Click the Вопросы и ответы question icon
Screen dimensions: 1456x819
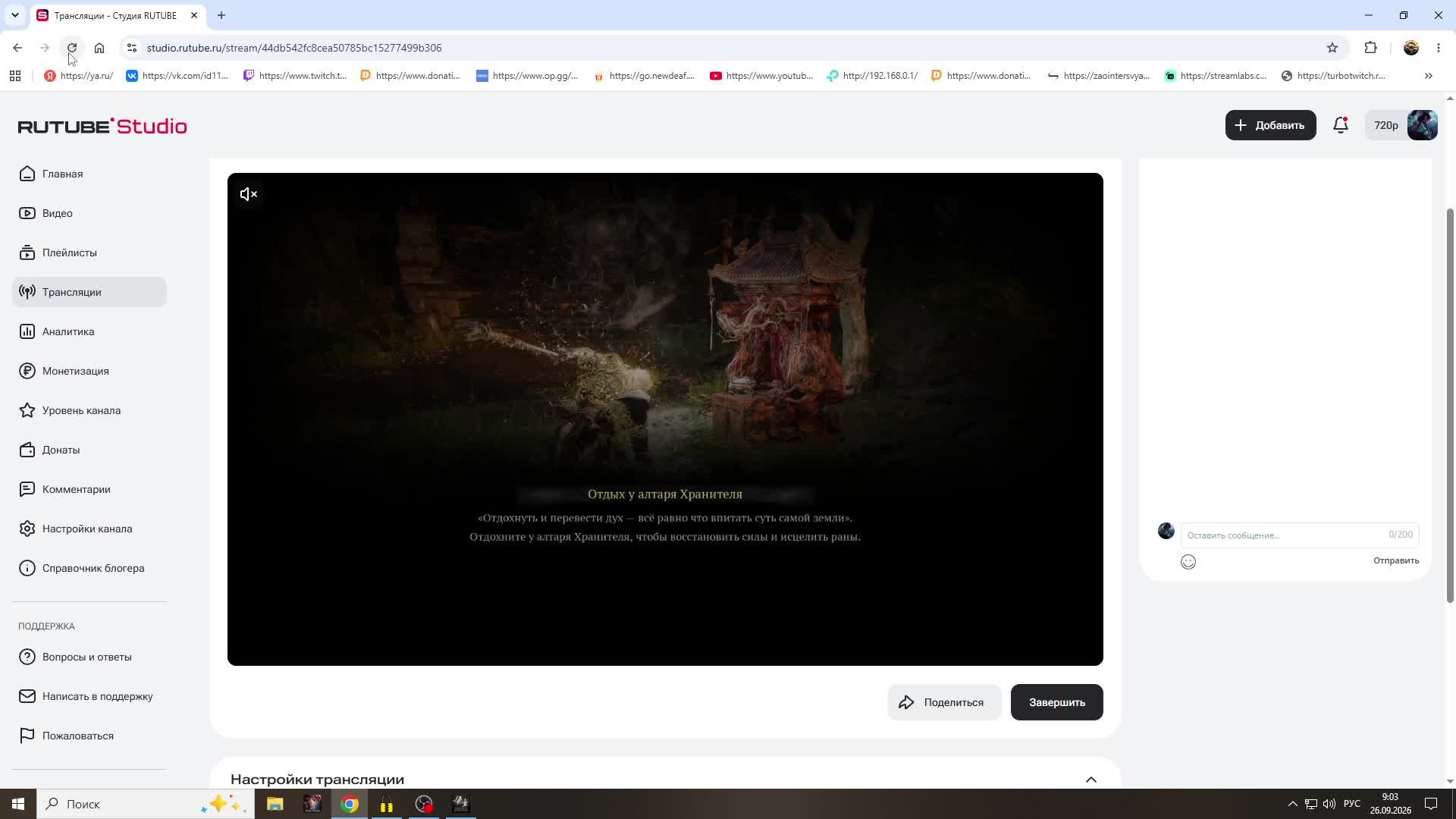[27, 657]
